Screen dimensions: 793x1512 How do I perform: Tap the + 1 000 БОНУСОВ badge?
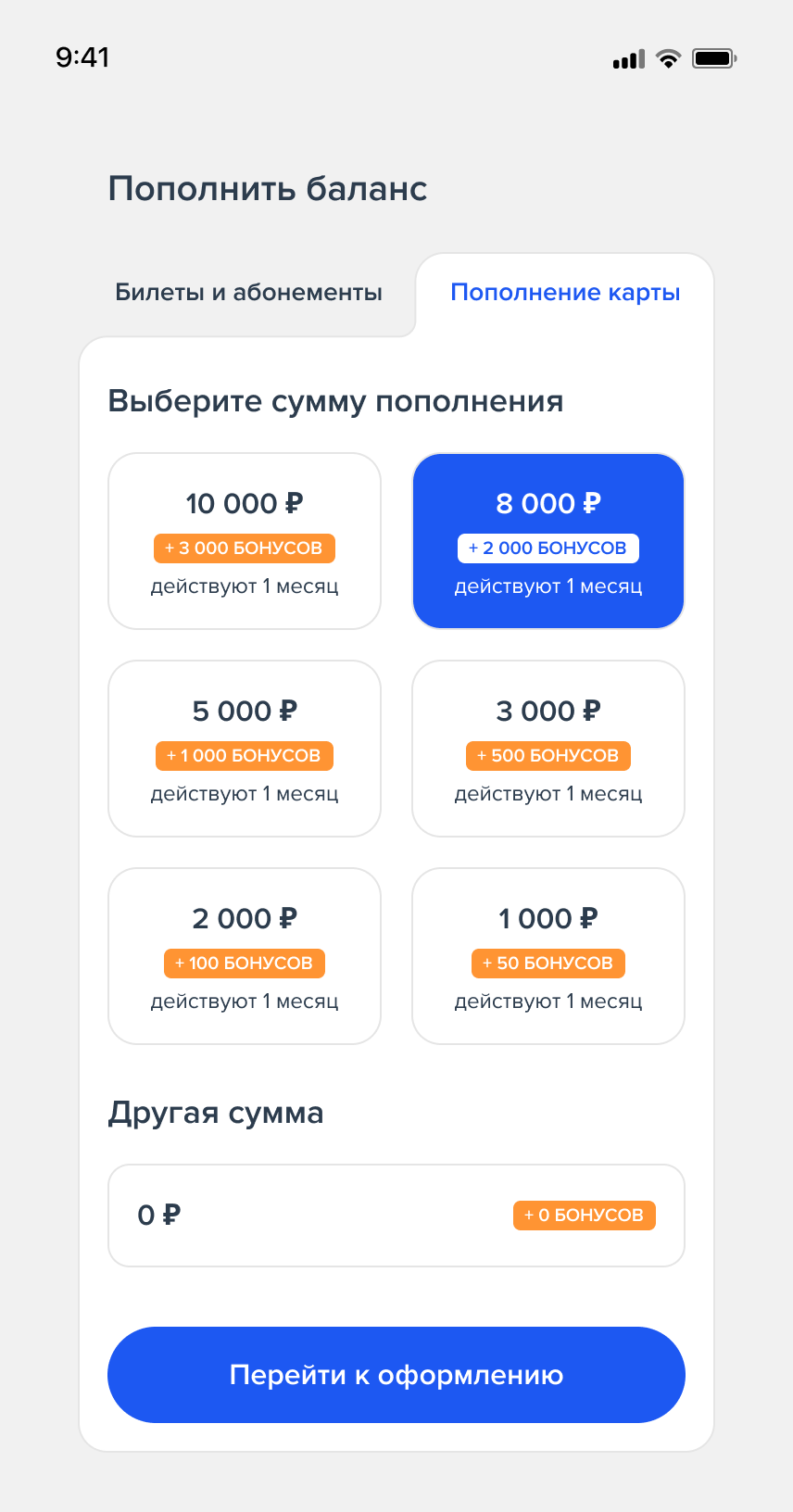coord(245,756)
